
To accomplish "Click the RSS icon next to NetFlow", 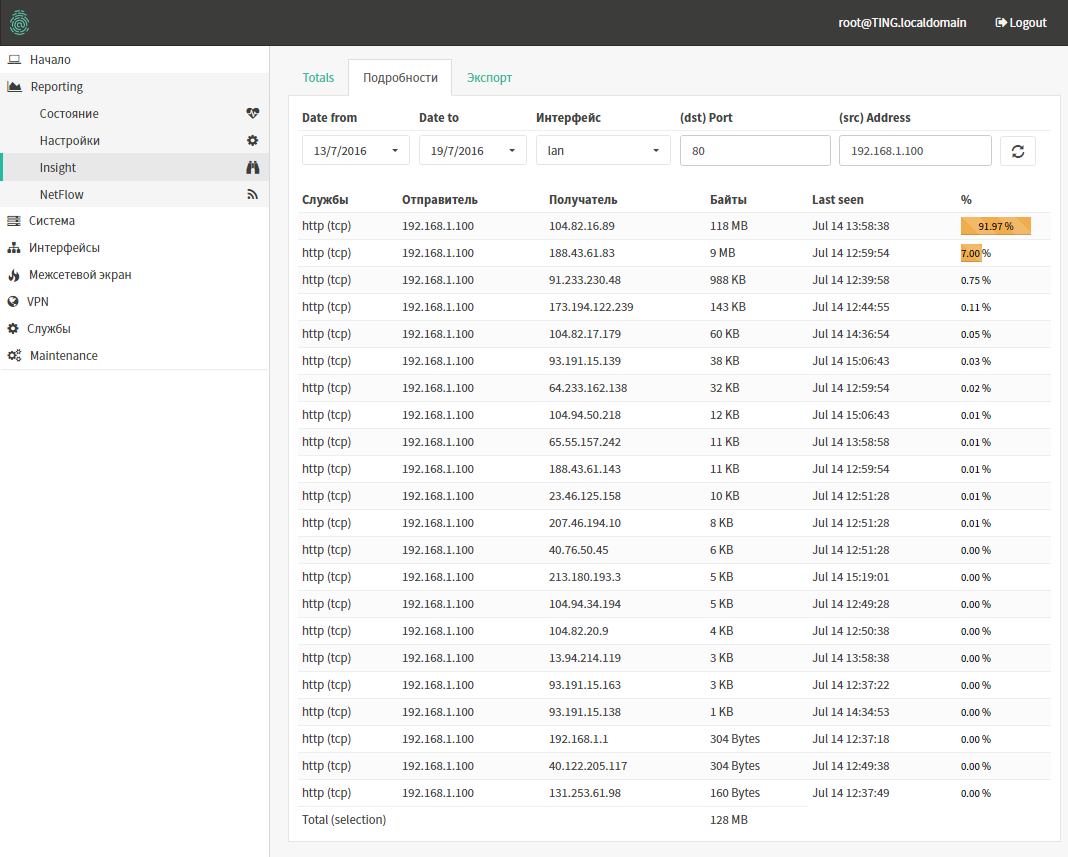I will 252,195.
